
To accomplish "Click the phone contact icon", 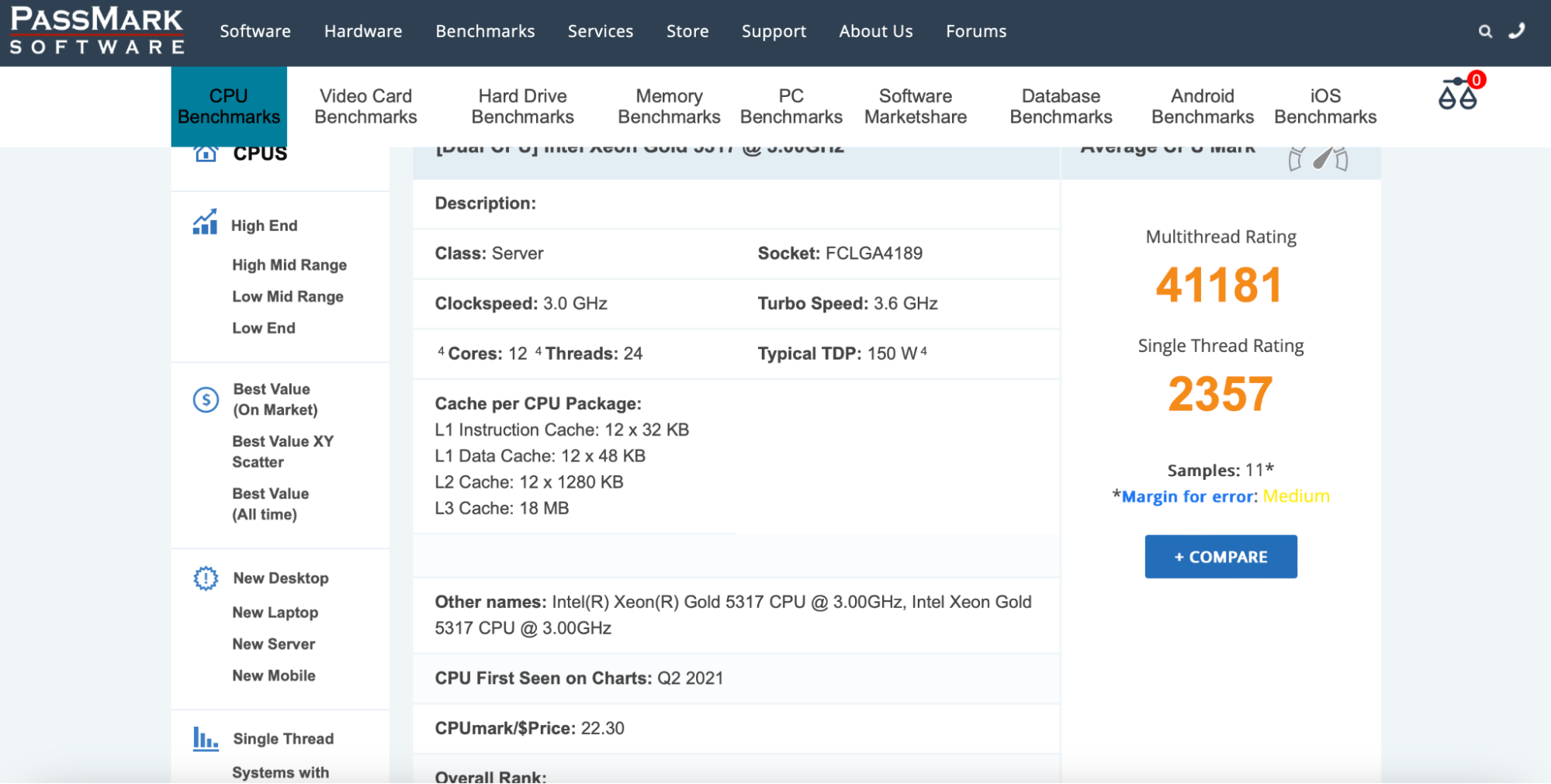I will [1517, 30].
